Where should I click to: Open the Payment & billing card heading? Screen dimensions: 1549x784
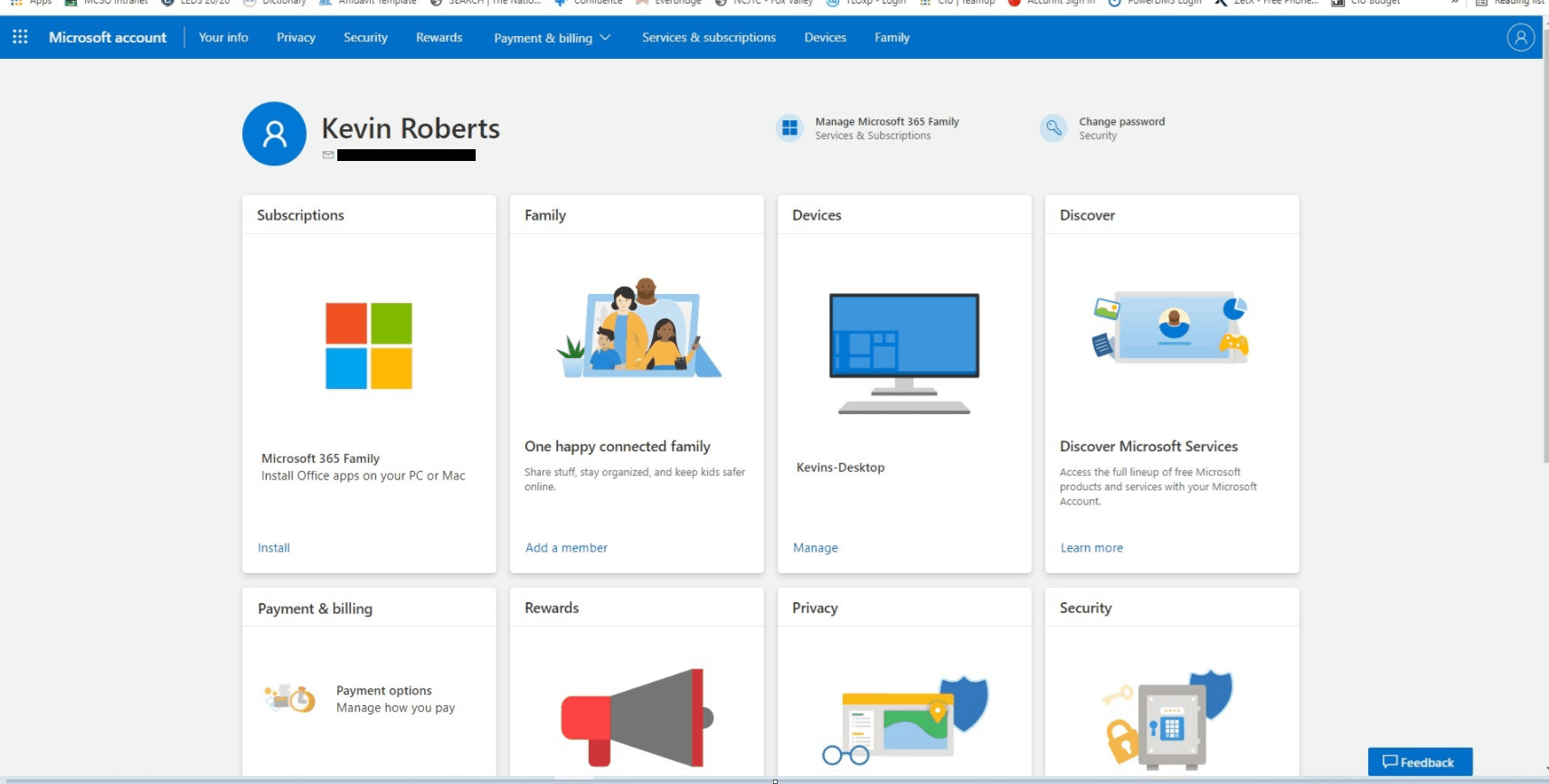pos(315,609)
